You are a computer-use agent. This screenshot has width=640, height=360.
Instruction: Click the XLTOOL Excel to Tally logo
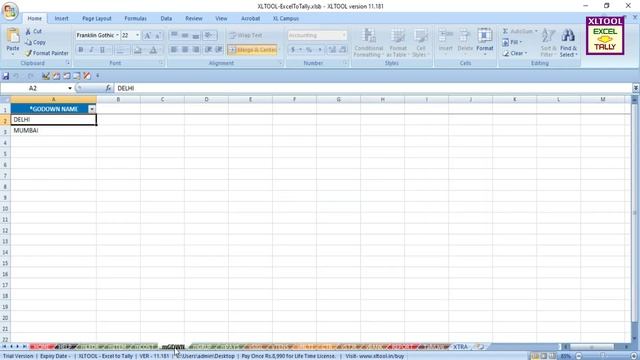pos(605,36)
